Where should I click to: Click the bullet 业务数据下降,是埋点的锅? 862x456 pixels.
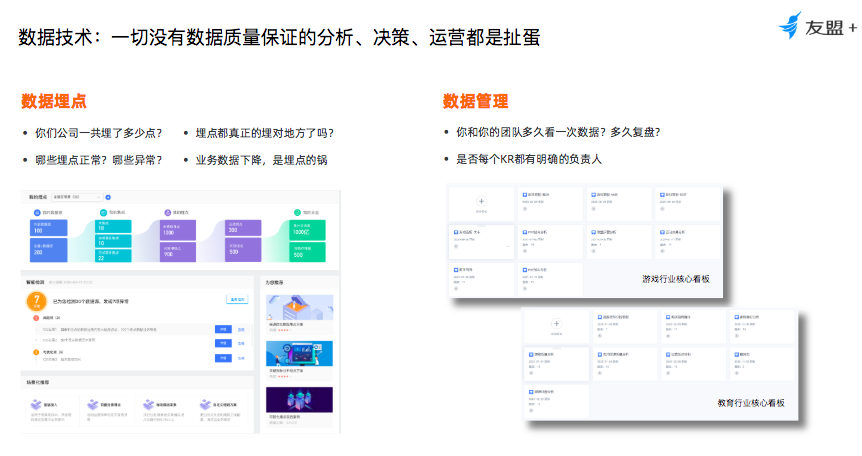pyautogui.click(x=261, y=160)
